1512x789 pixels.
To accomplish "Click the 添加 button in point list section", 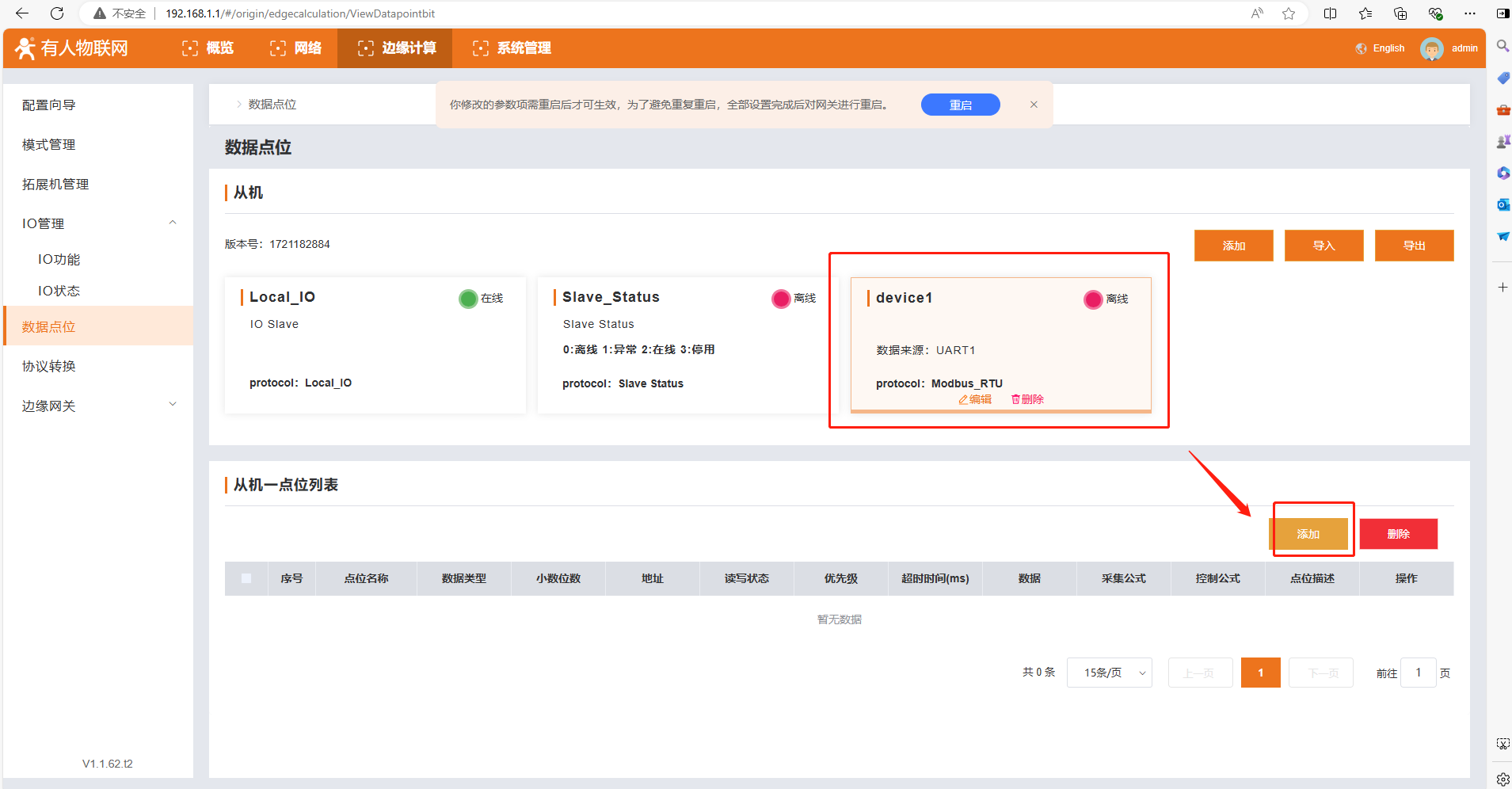I will click(1308, 534).
